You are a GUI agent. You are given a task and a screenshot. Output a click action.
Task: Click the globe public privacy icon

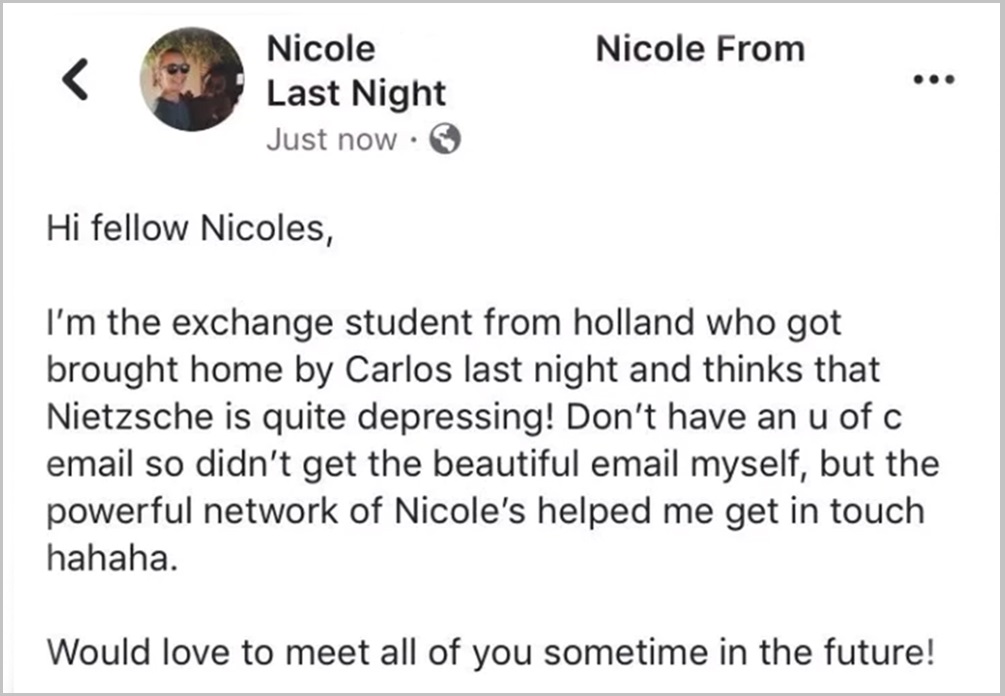(445, 141)
